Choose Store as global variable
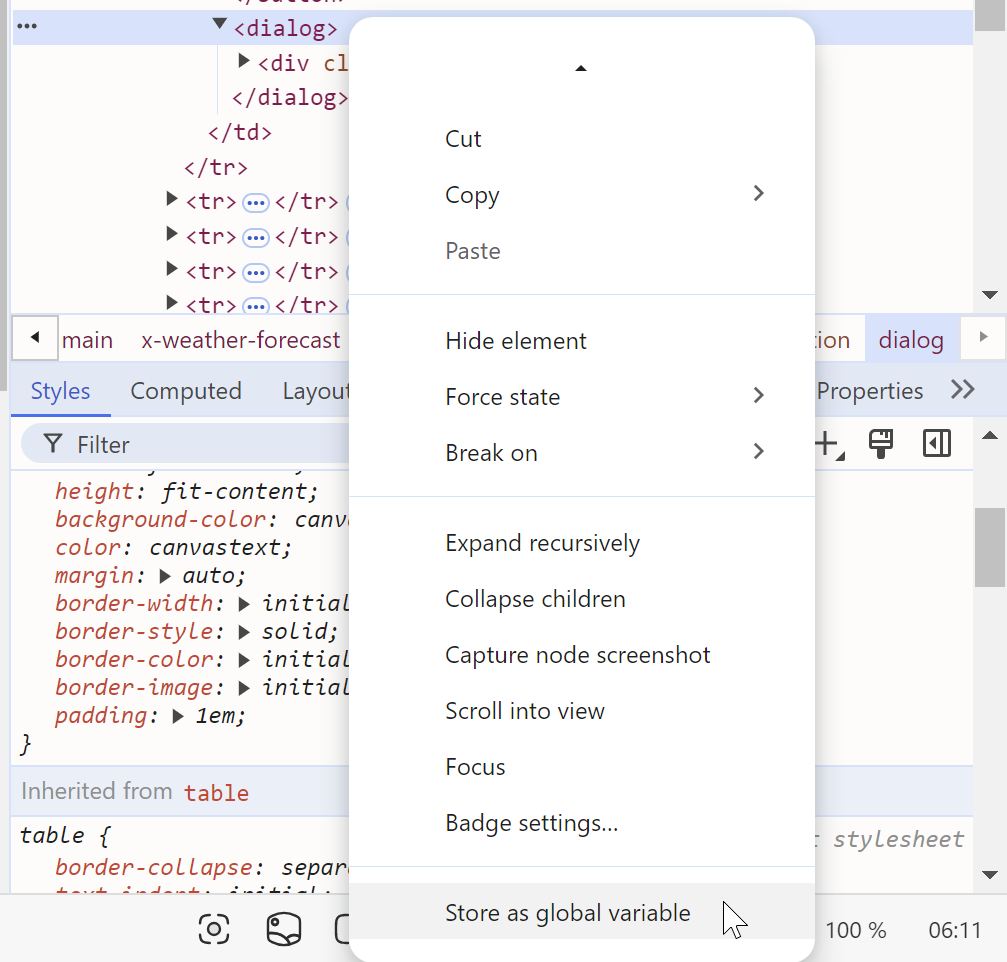This screenshot has height=962, width=1007. 582,912
